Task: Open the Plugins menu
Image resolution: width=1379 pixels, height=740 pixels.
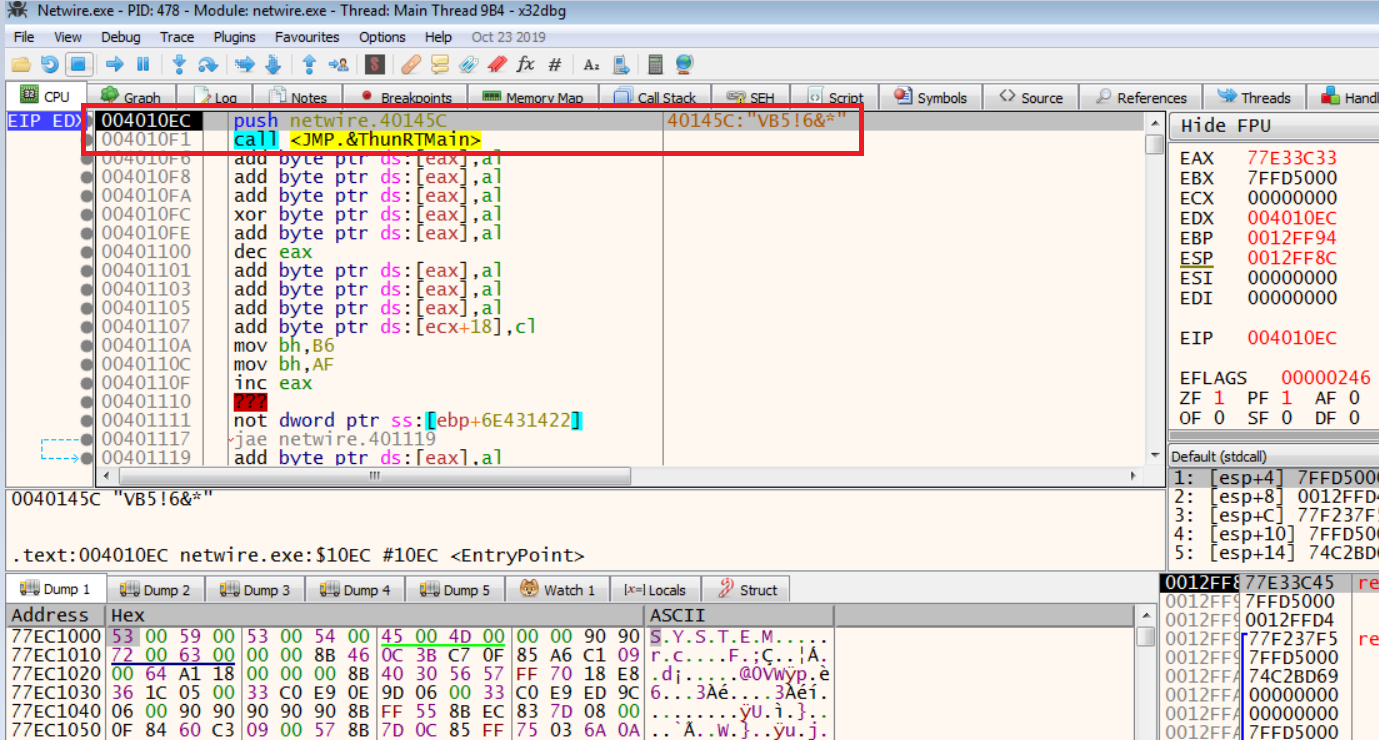Action: 234,37
